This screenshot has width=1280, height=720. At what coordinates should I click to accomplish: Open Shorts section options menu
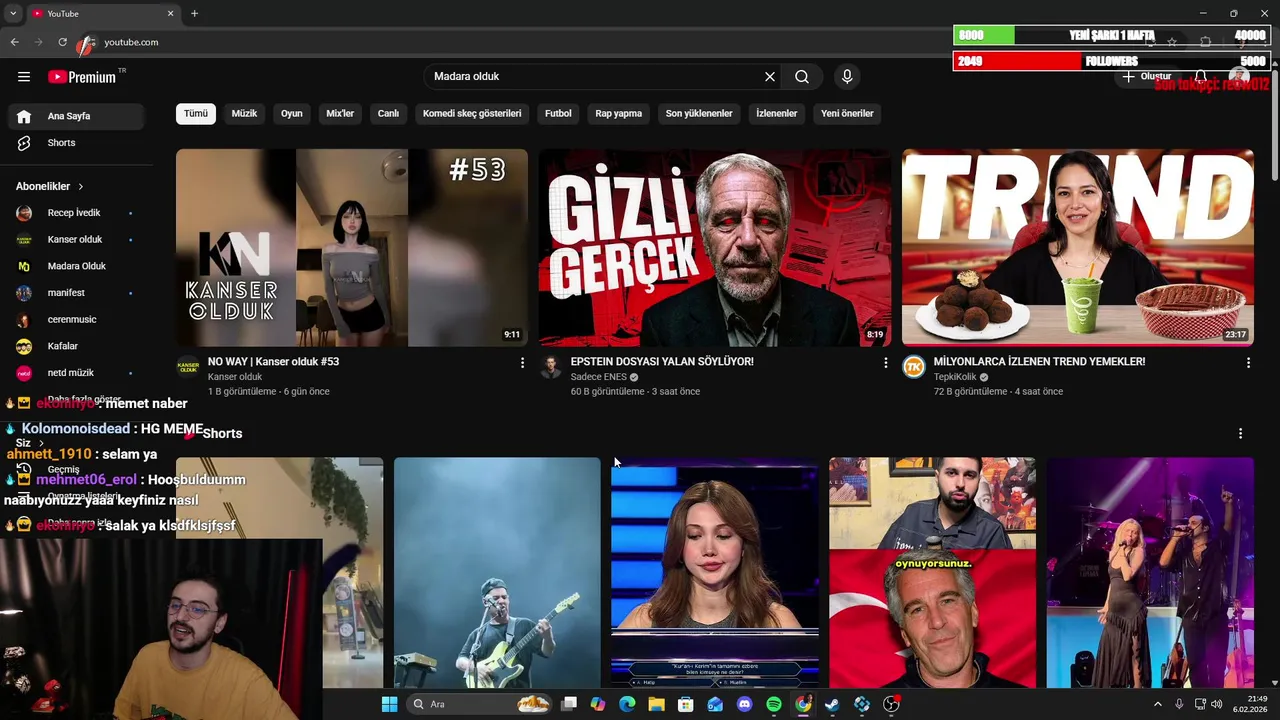(1240, 434)
